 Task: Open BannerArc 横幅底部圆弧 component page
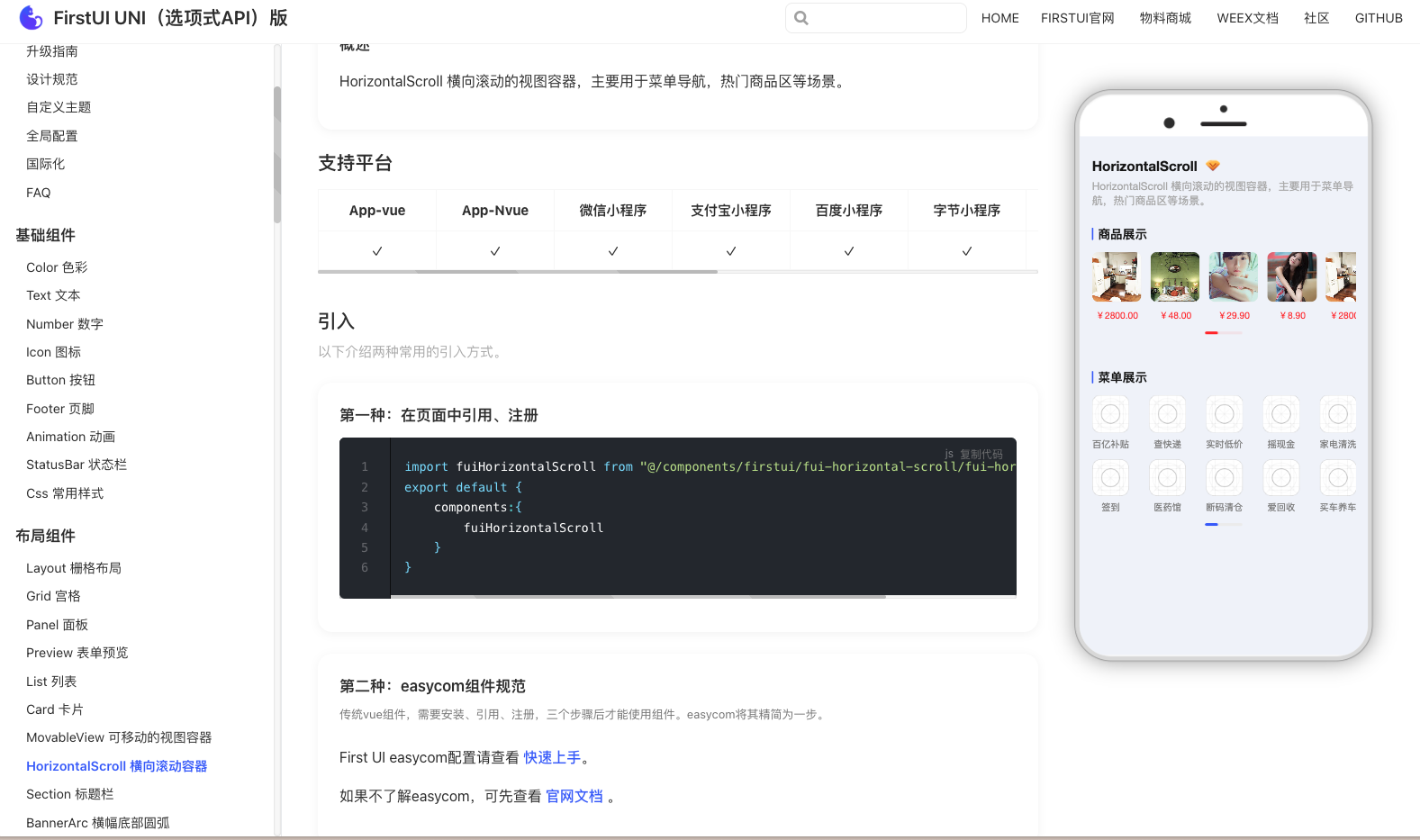tap(98, 823)
